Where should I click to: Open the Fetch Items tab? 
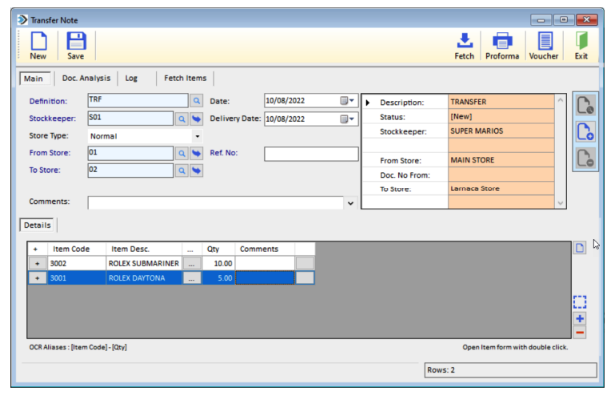coord(185,78)
